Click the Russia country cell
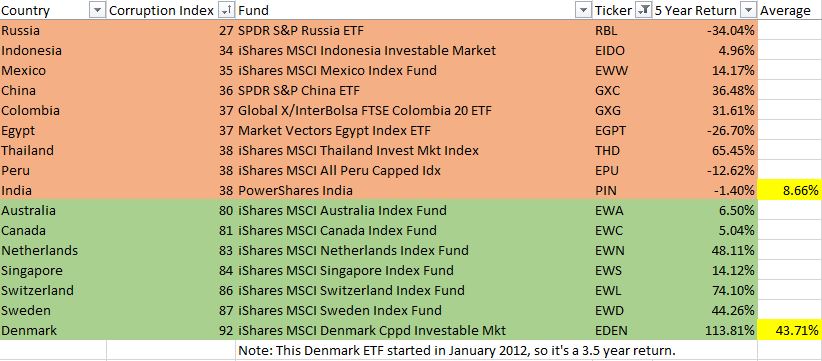The width and height of the screenshot is (822, 361). [x=53, y=30]
